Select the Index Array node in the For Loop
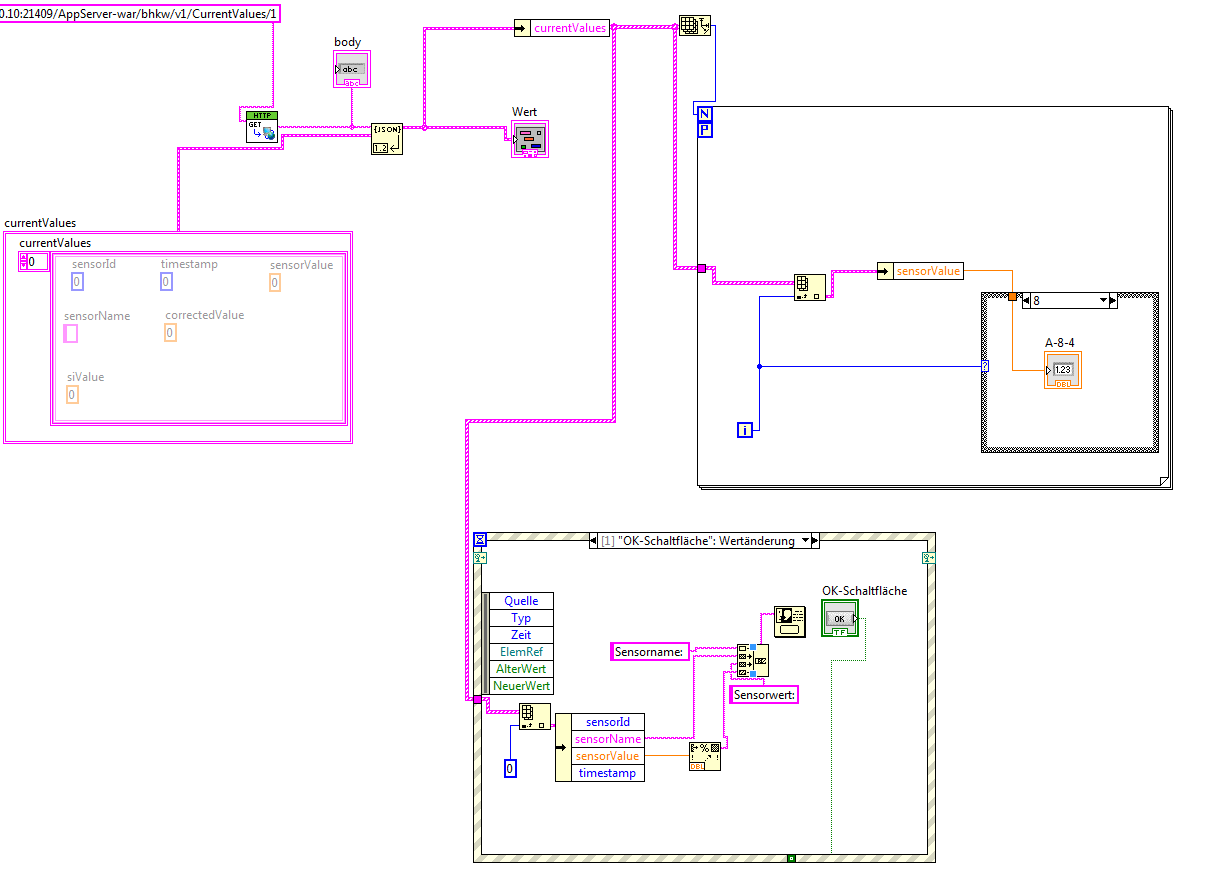The height and width of the screenshot is (869, 1220). coord(810,288)
